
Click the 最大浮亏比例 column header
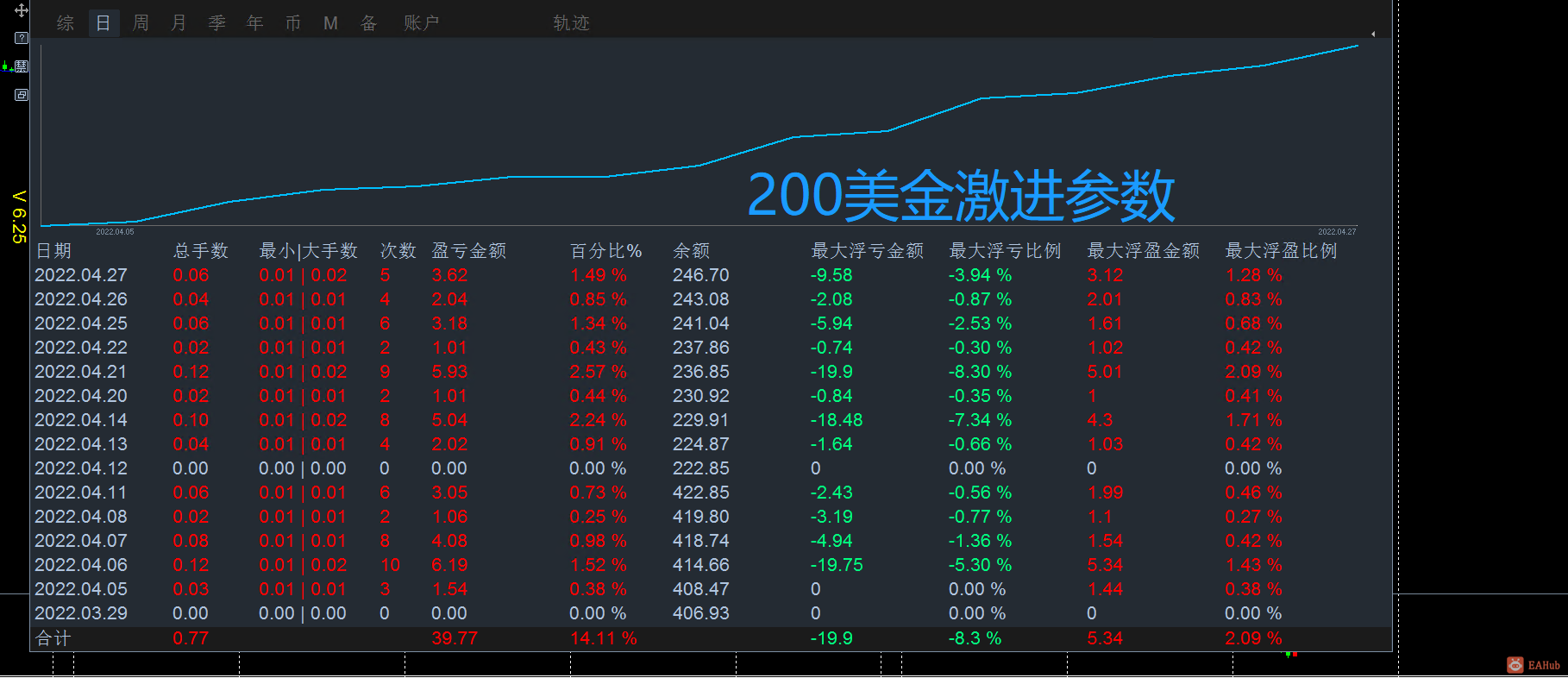click(x=1006, y=251)
